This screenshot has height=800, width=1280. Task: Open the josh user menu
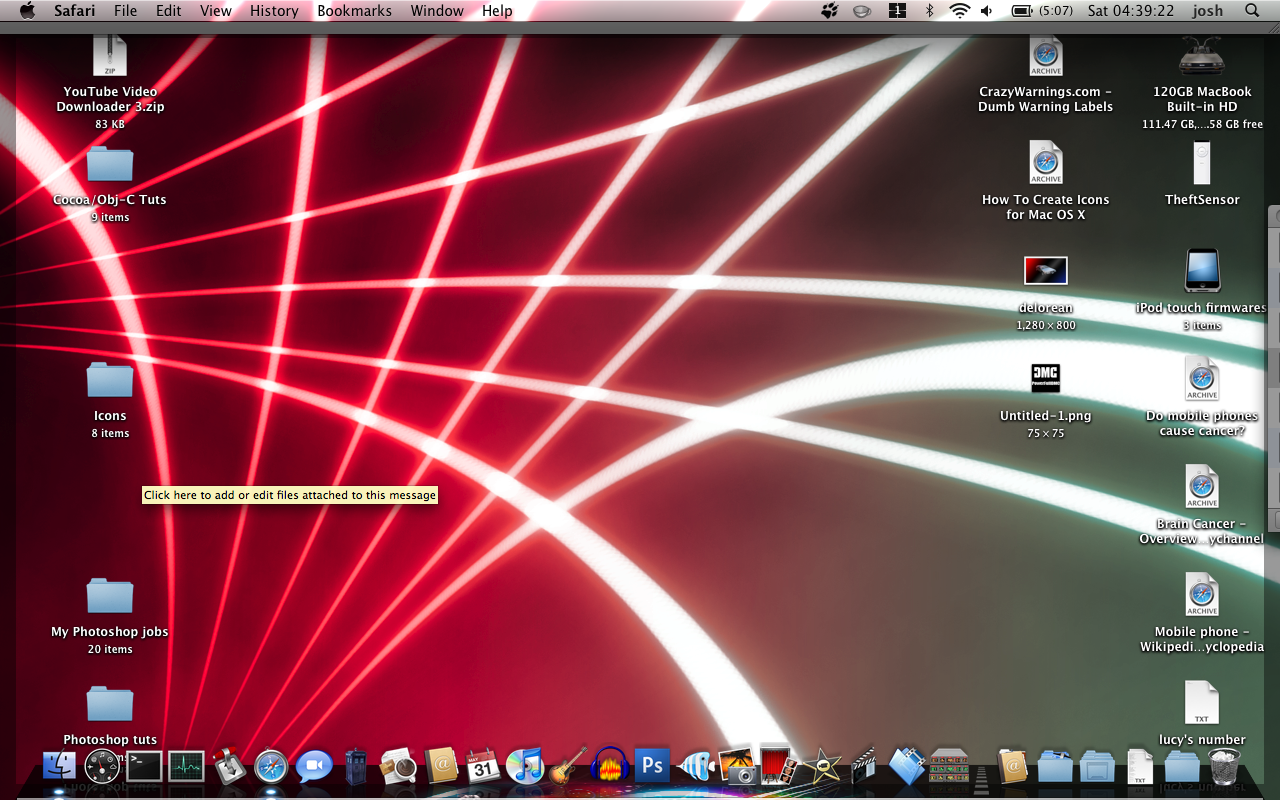[x=1209, y=11]
